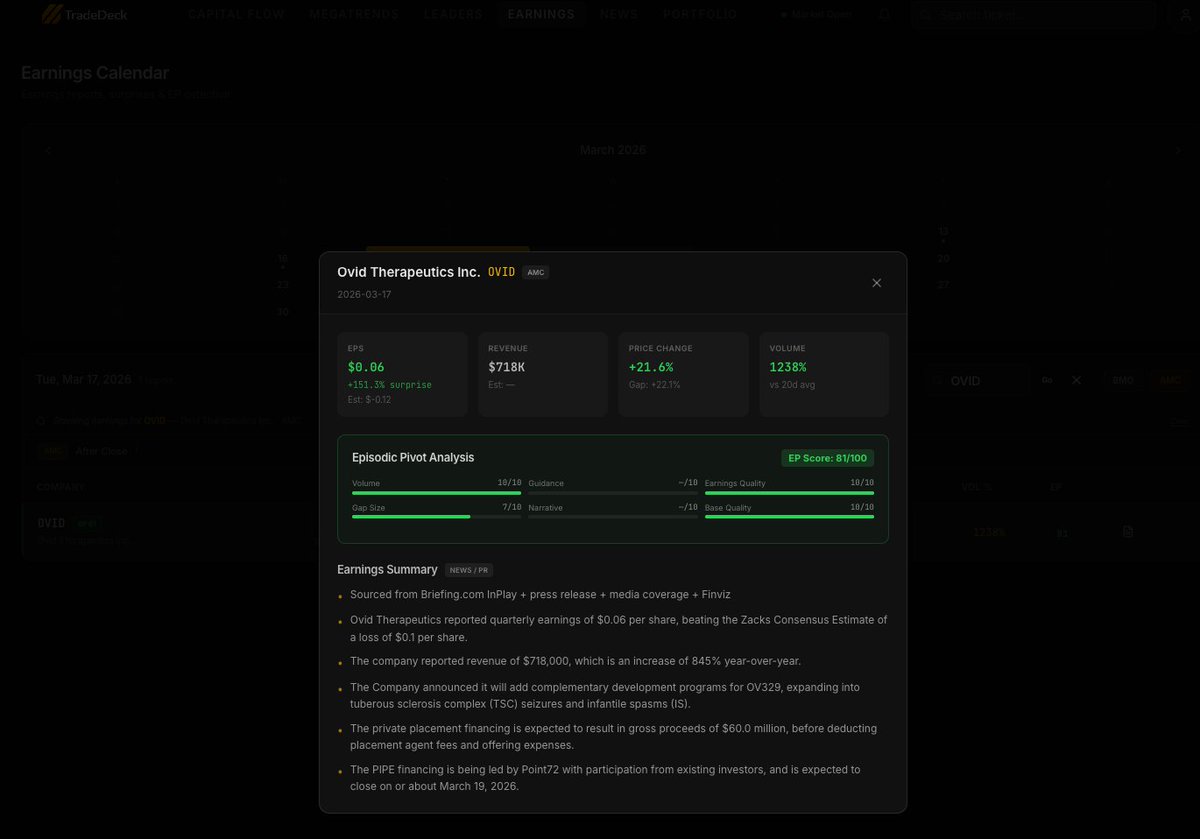Click the 845% year-over-year revenue bullet

pyautogui.click(x=575, y=661)
